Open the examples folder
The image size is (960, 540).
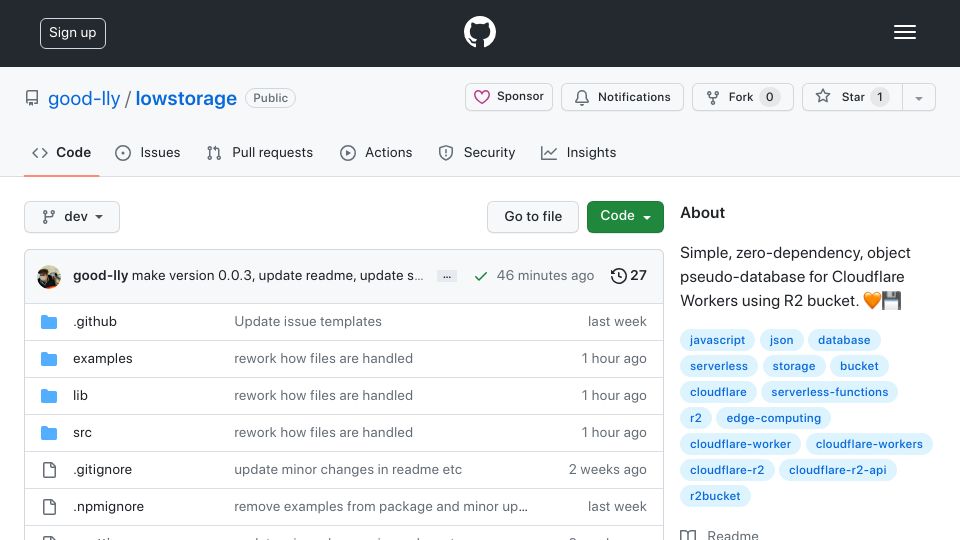pyautogui.click(x=103, y=358)
